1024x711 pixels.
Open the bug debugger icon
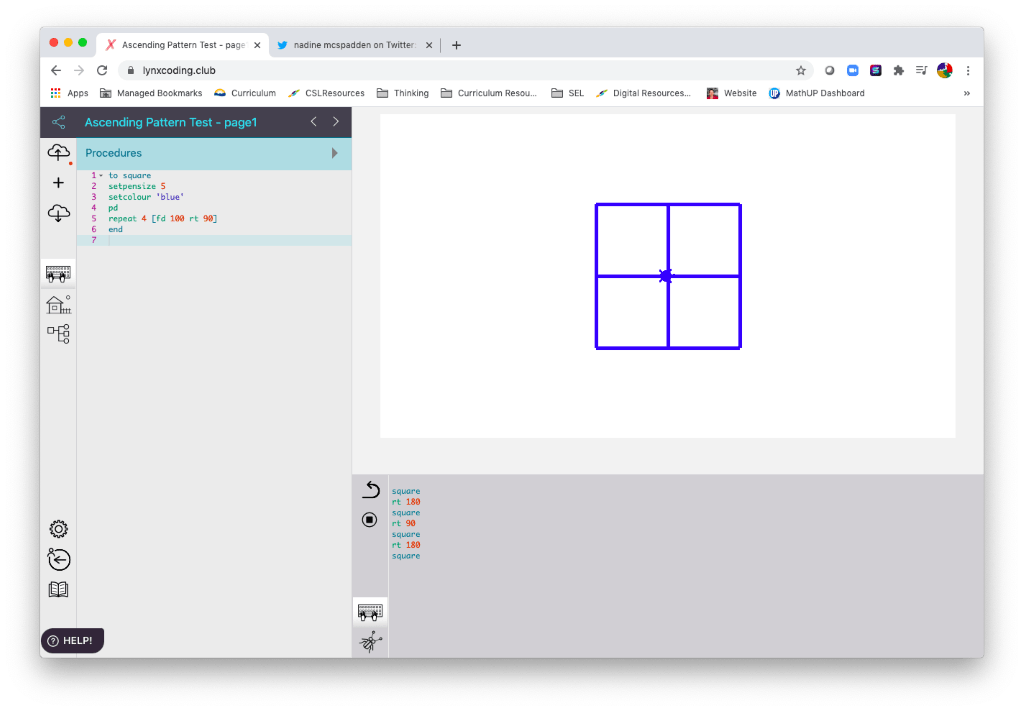pyautogui.click(x=370, y=641)
